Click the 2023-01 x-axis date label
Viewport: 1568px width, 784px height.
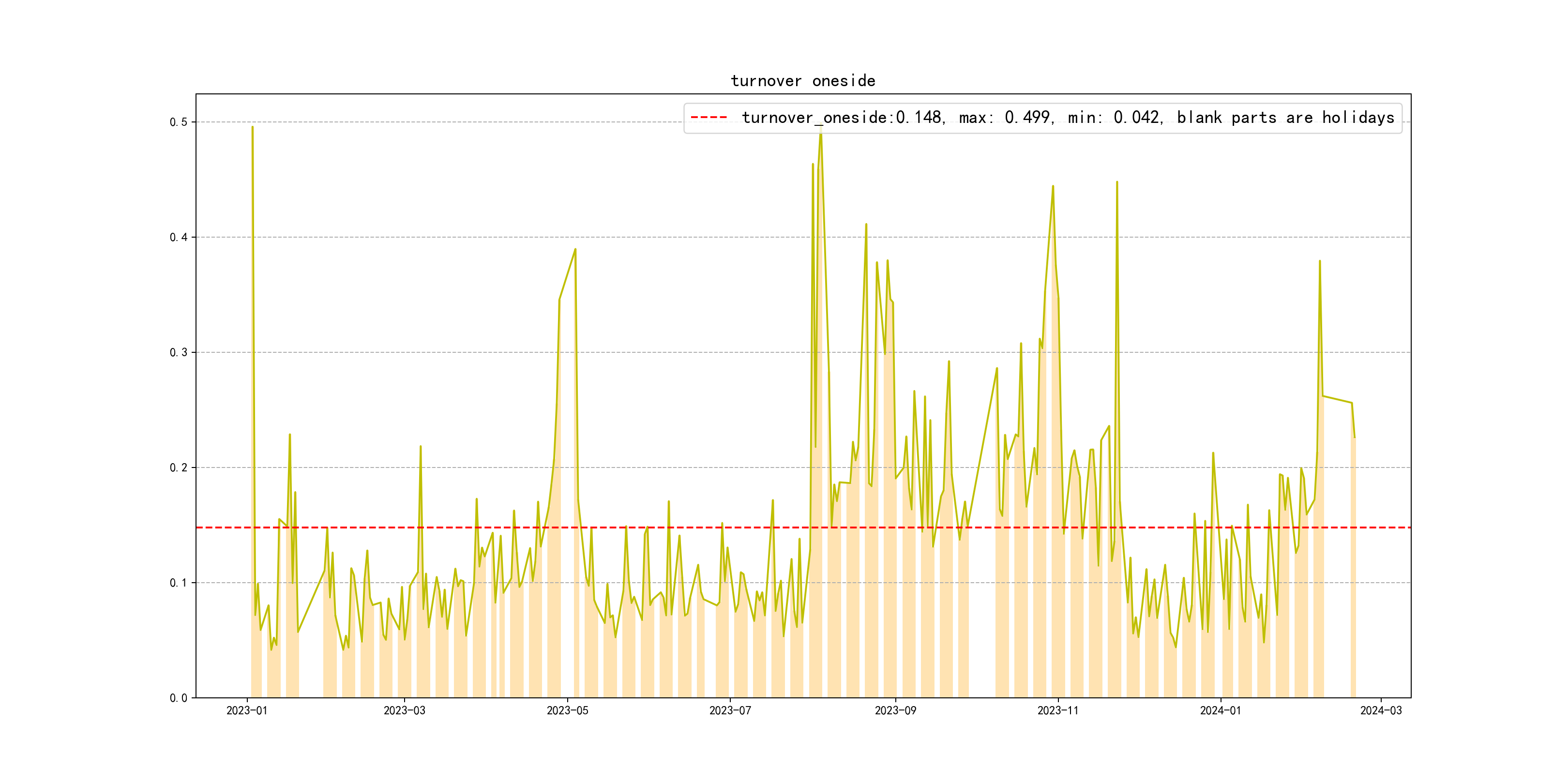tap(246, 710)
